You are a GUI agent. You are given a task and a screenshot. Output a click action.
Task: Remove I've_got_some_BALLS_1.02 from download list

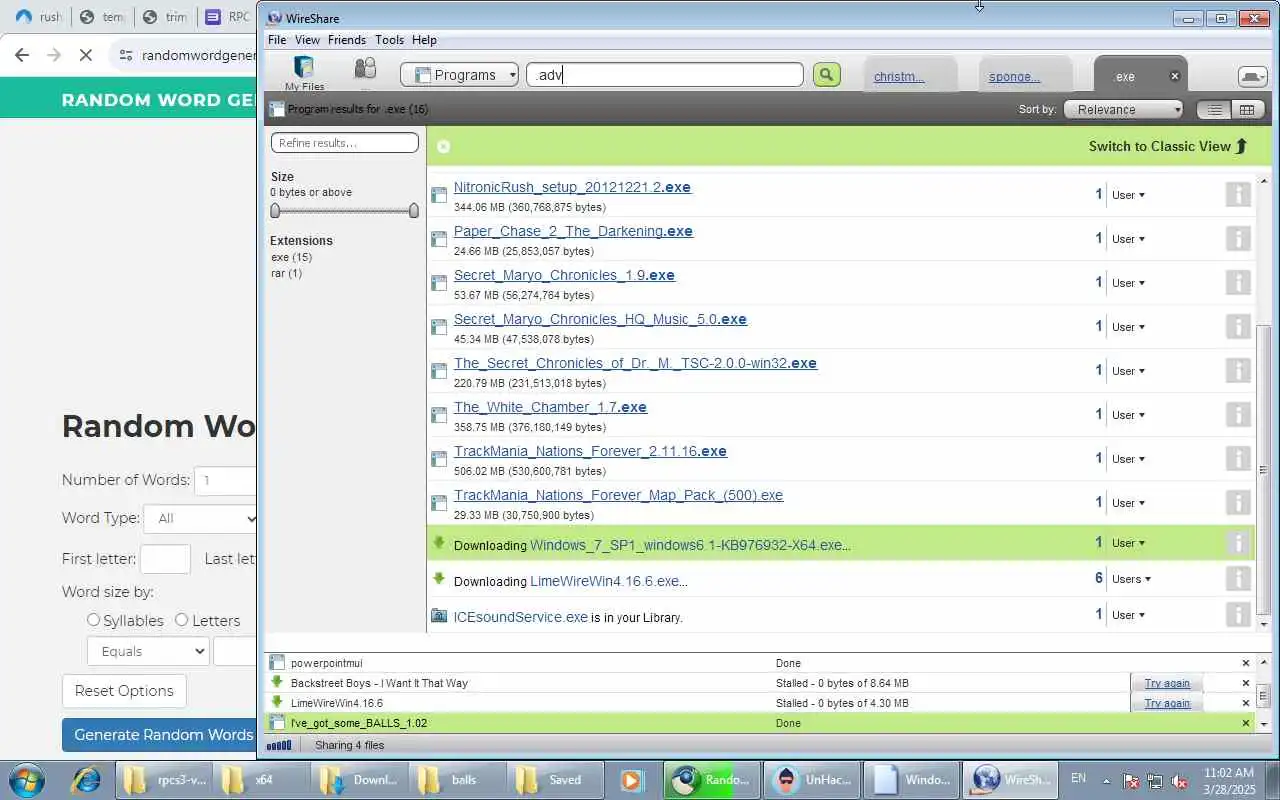tap(1246, 723)
